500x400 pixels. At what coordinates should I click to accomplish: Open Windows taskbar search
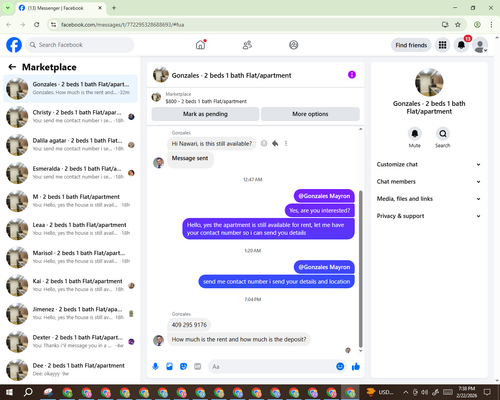pos(28,392)
